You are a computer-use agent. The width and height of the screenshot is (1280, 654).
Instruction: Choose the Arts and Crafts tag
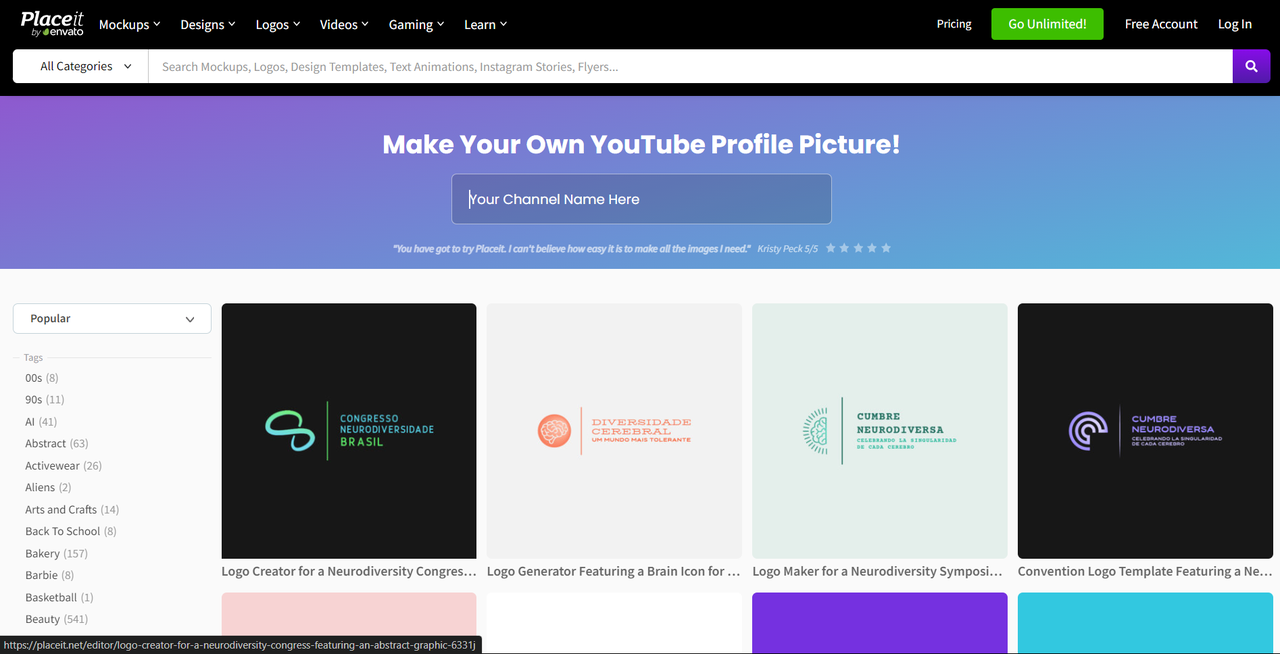click(x=72, y=509)
